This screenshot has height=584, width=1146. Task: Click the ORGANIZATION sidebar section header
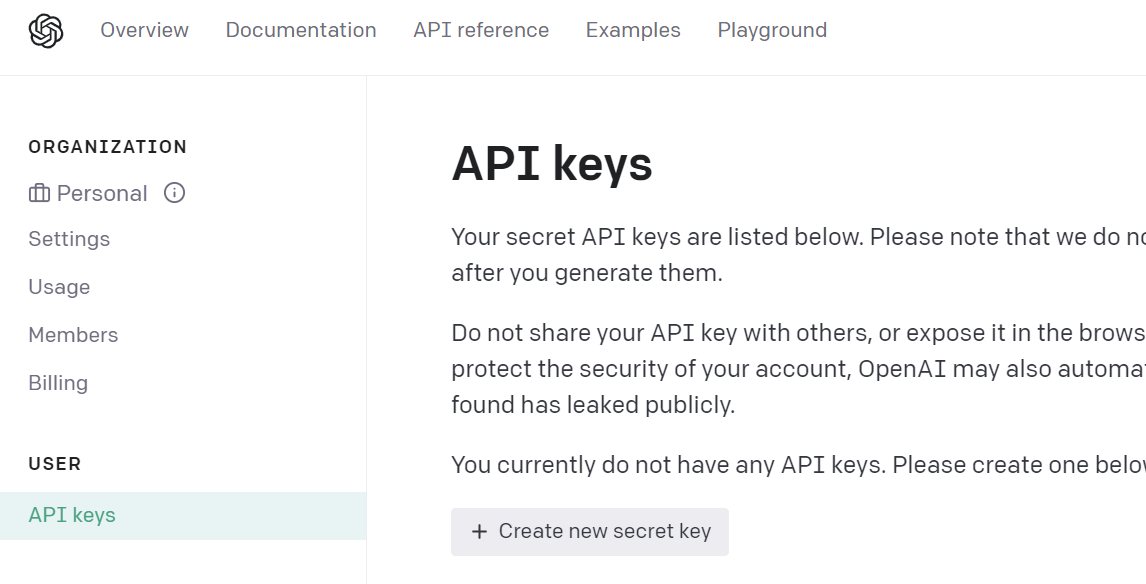click(108, 147)
